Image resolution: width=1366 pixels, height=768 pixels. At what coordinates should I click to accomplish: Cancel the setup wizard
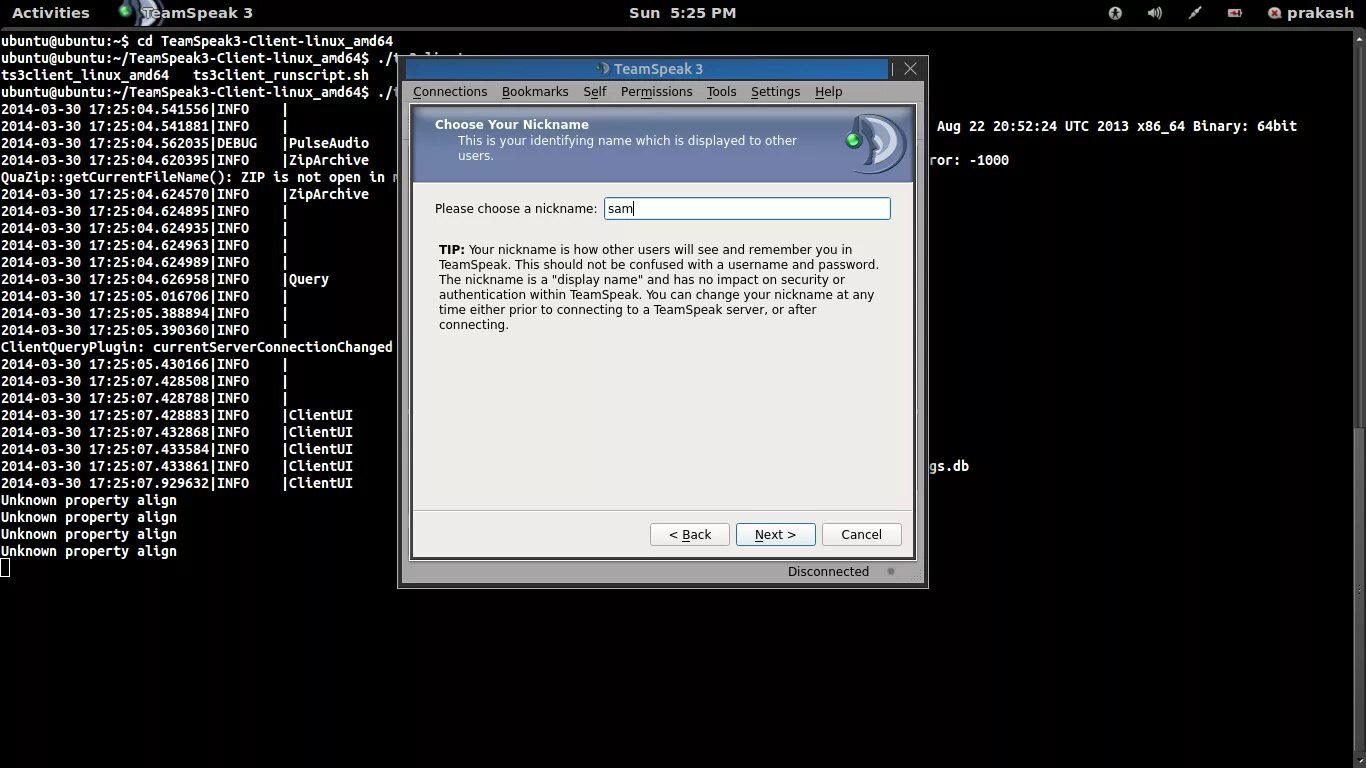[x=861, y=535]
